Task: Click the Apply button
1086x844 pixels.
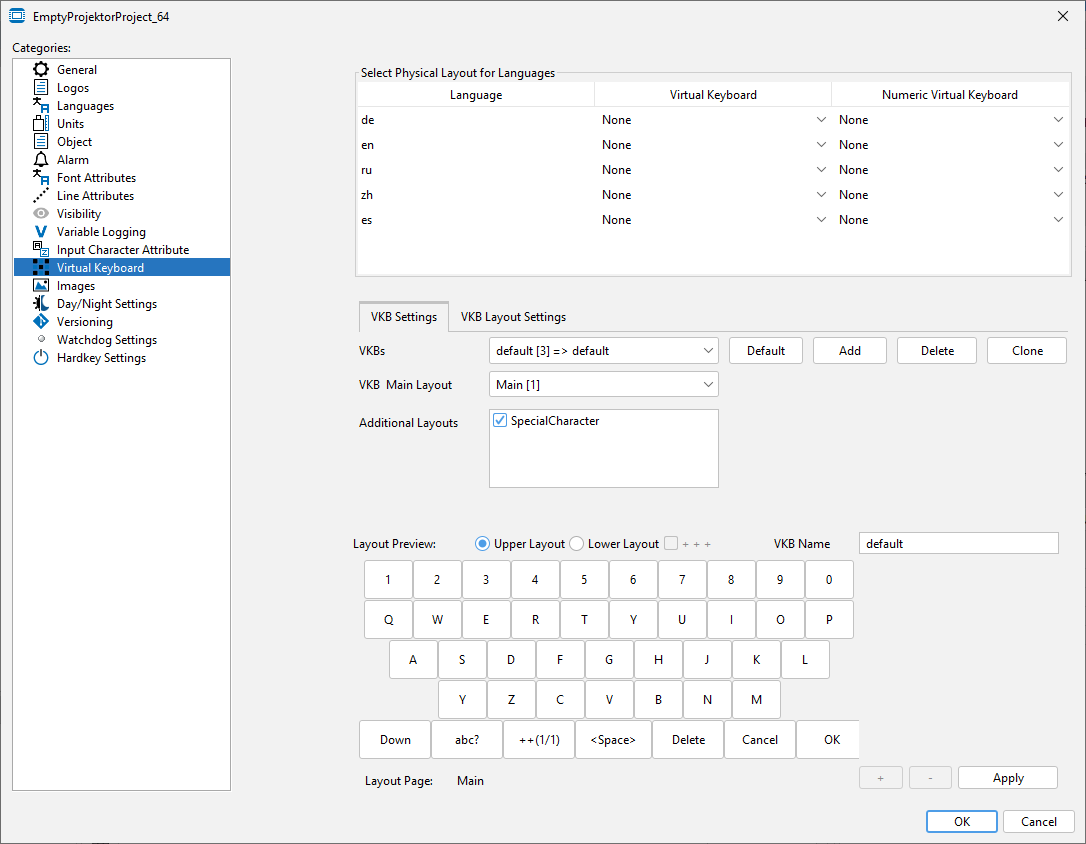Action: (x=1007, y=778)
